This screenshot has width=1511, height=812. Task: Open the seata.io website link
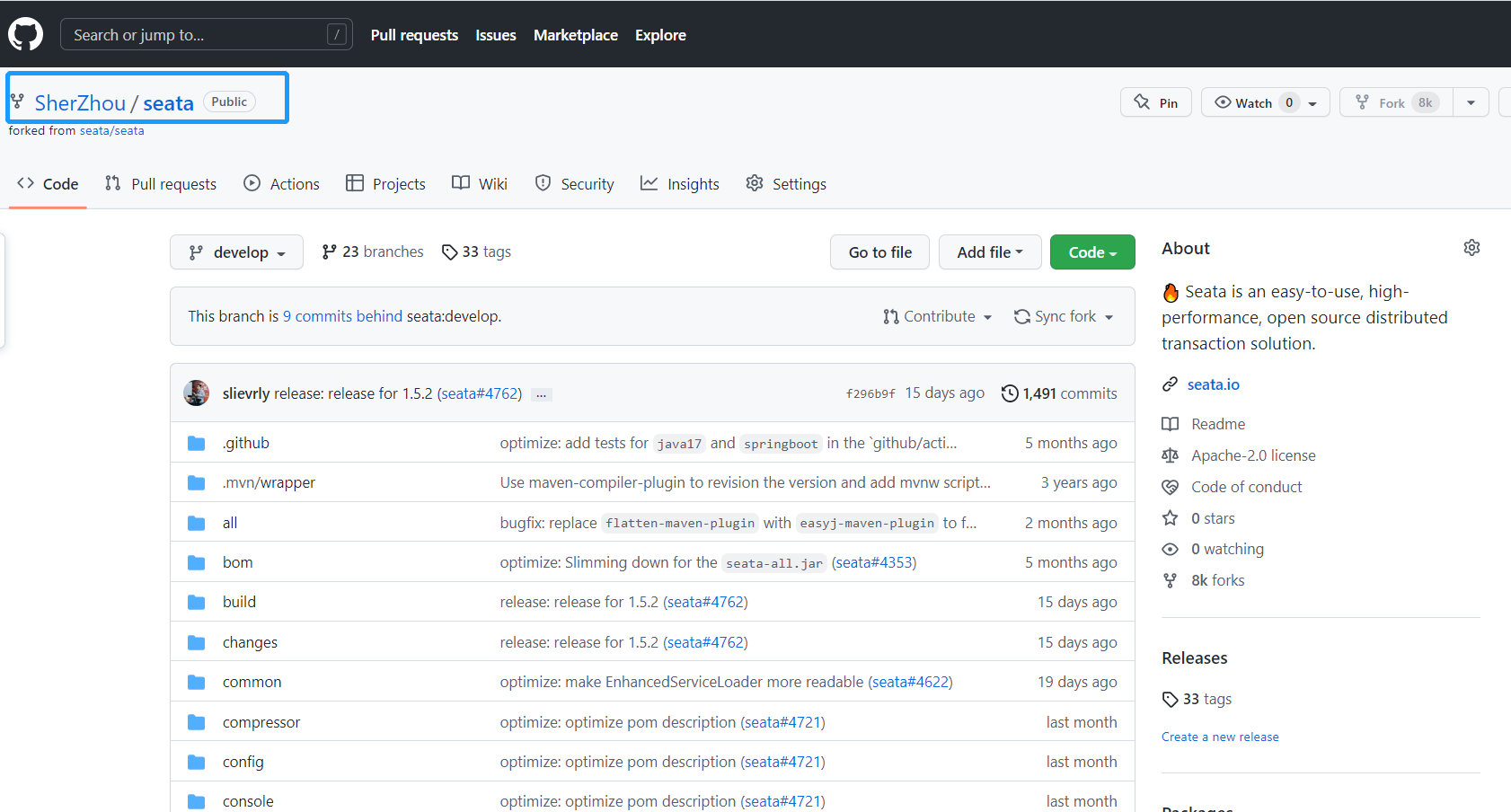(x=1213, y=384)
